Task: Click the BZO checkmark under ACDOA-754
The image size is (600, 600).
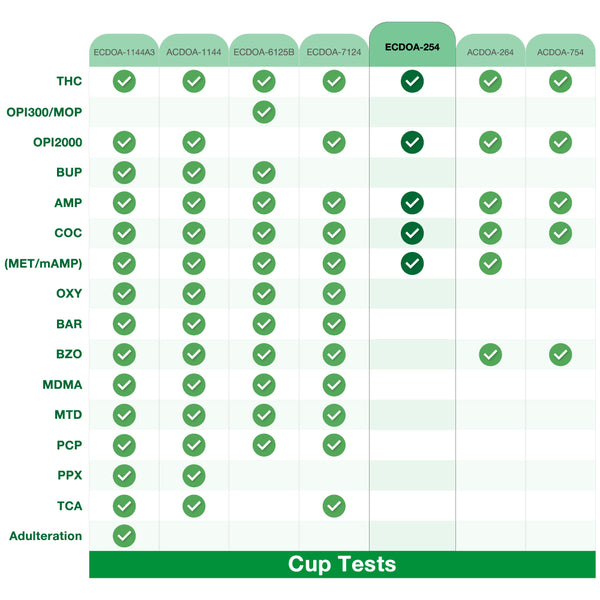Action: point(560,354)
